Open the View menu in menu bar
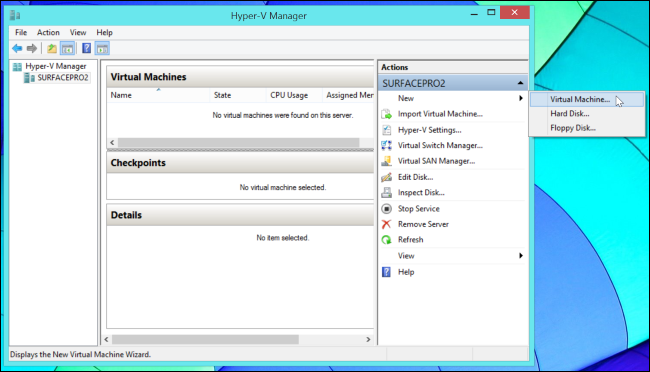Viewport: 650px width, 372px height. click(78, 32)
